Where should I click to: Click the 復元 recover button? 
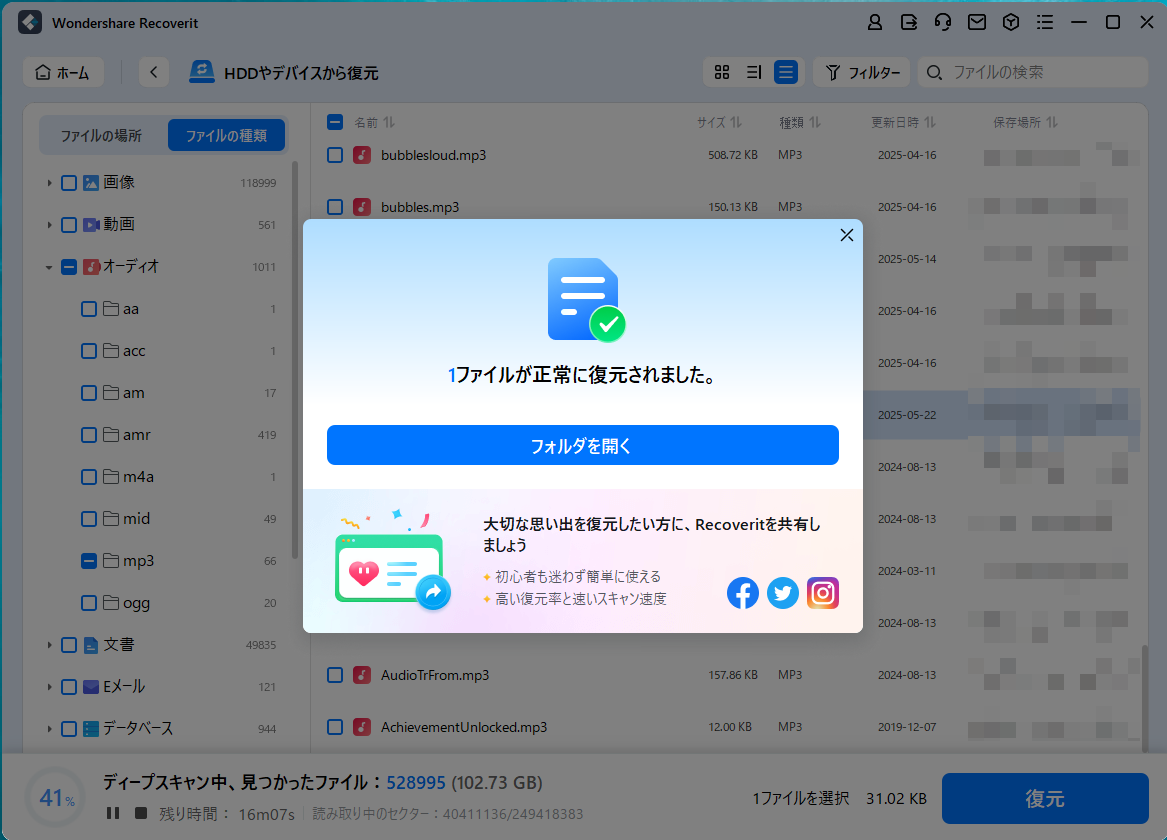click(1045, 798)
